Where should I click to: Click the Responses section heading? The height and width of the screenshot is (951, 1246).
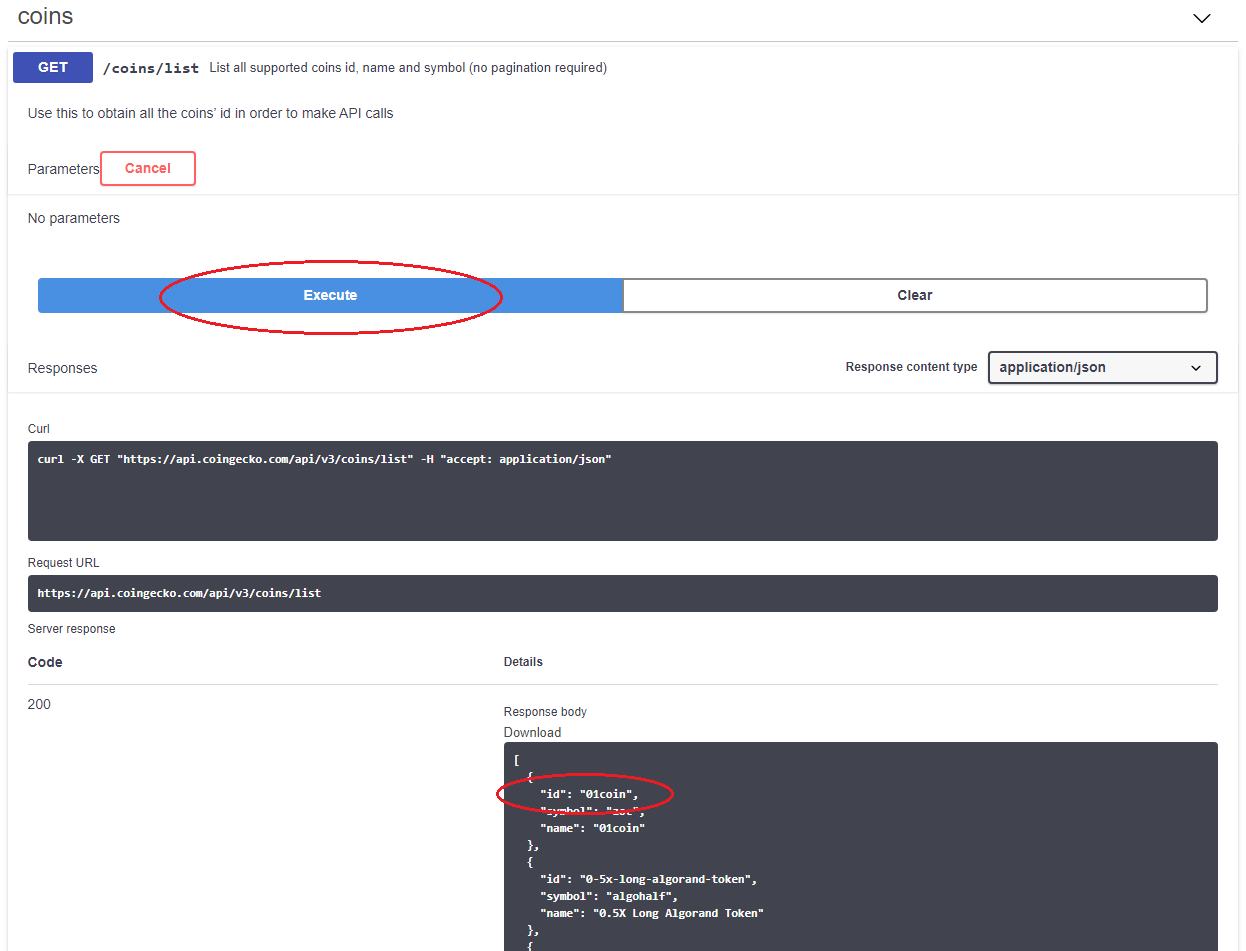pos(63,368)
